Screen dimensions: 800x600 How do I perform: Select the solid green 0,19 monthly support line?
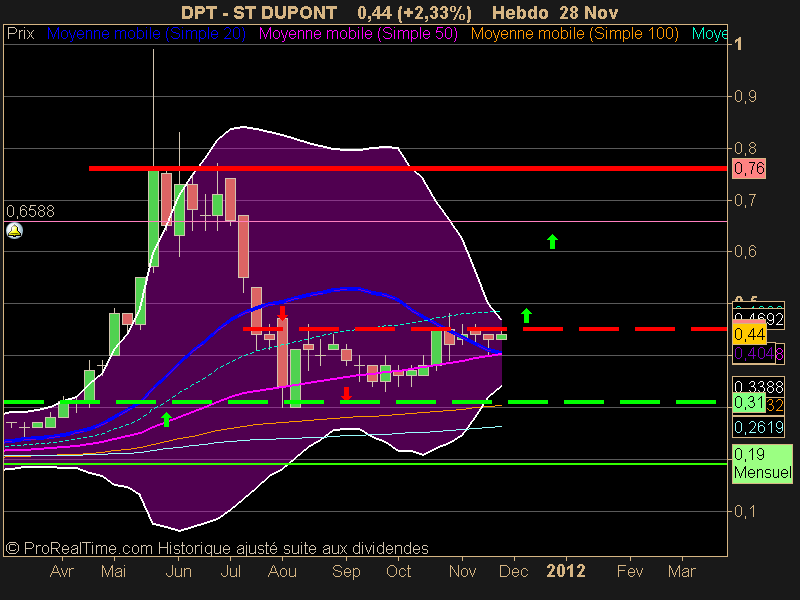pyautogui.click(x=365, y=463)
